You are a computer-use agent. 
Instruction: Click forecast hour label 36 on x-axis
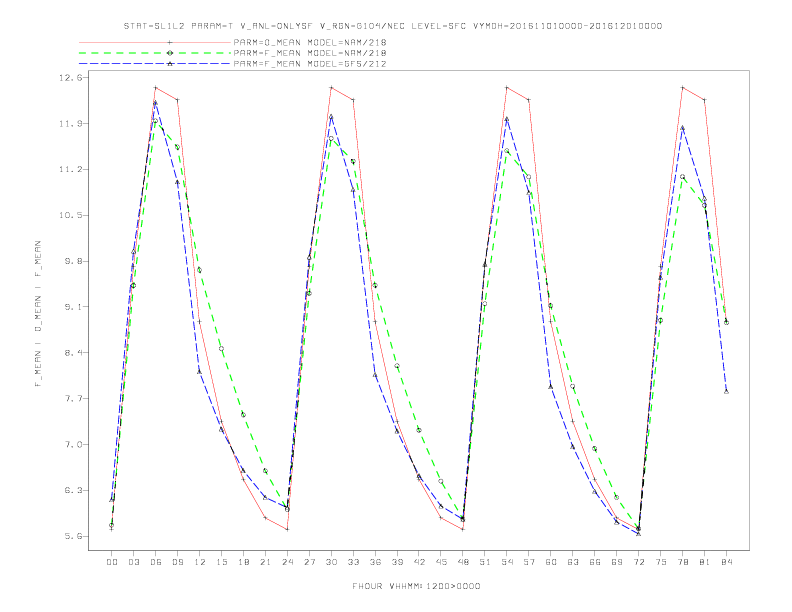(x=375, y=562)
